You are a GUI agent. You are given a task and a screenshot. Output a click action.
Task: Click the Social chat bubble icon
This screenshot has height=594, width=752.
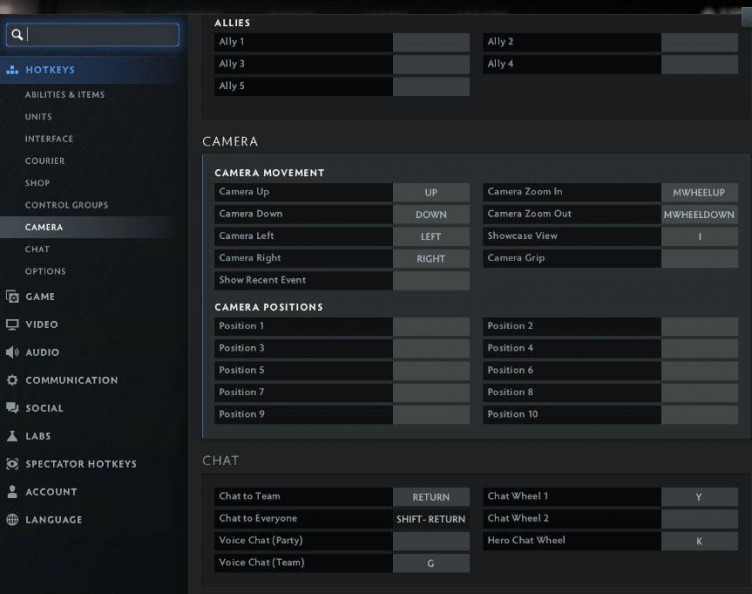pyautogui.click(x=12, y=409)
